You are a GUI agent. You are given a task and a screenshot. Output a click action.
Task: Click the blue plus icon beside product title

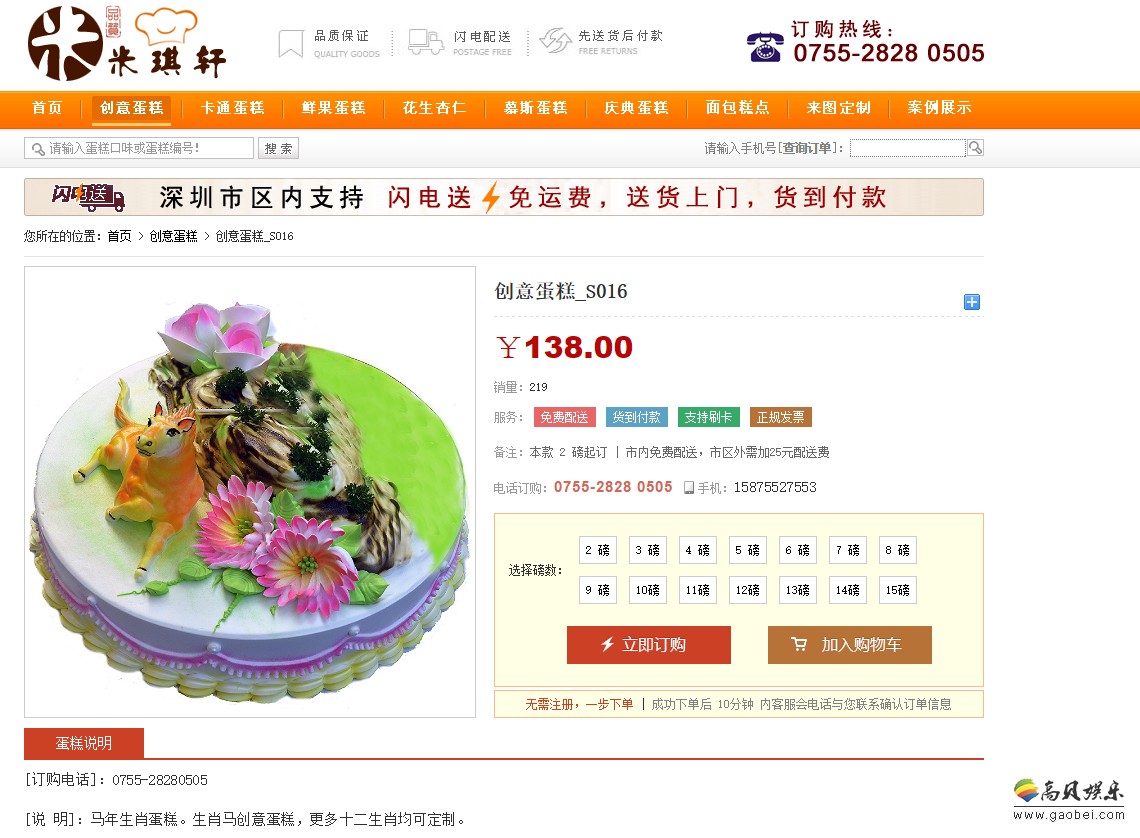click(x=971, y=302)
